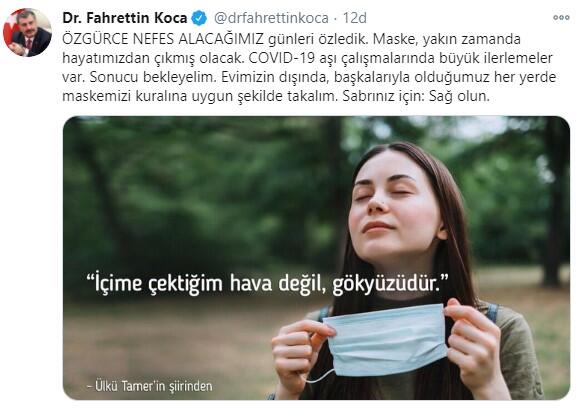Open the @drfahrettinkoca handle link
The height and width of the screenshot is (408, 578).
[x=271, y=18]
